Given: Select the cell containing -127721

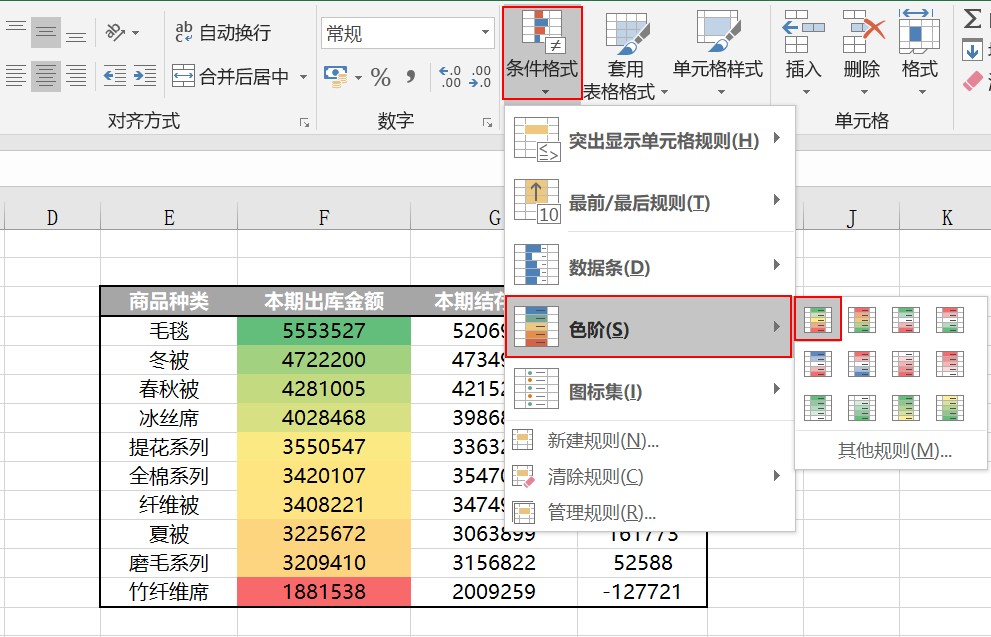Looking at the screenshot, I should (641, 592).
